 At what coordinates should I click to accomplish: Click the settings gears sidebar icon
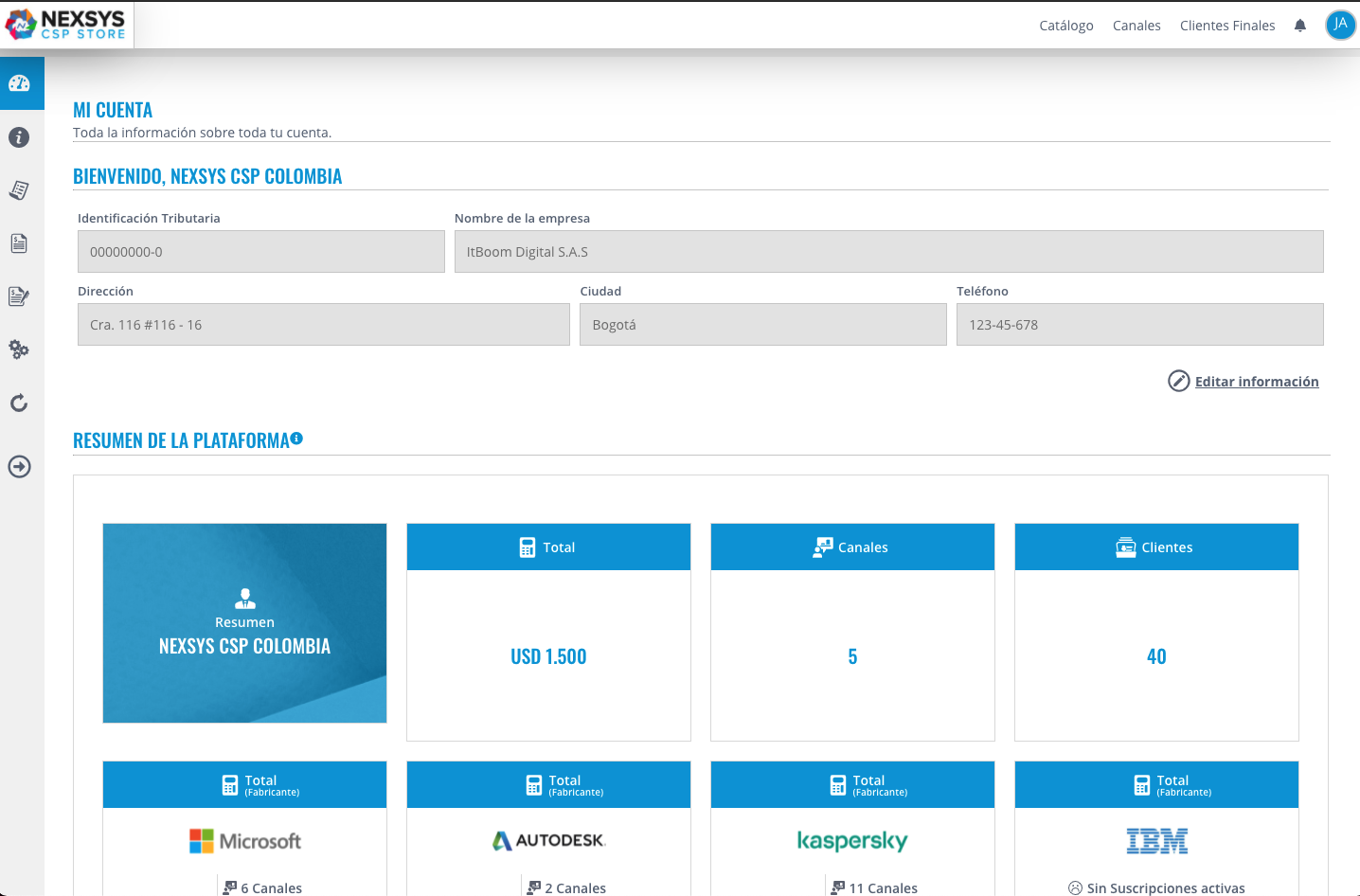19,349
